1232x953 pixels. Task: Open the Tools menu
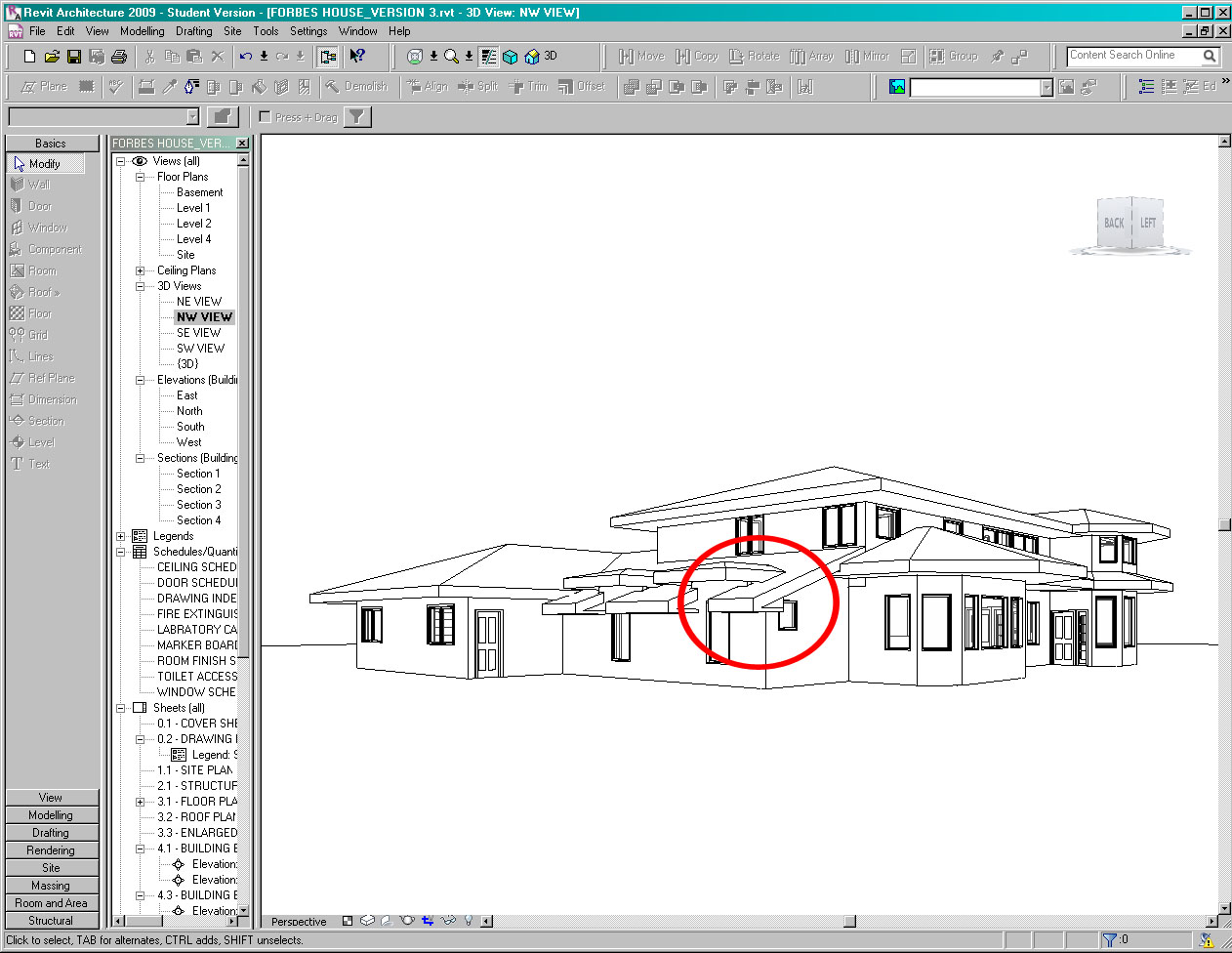point(266,31)
